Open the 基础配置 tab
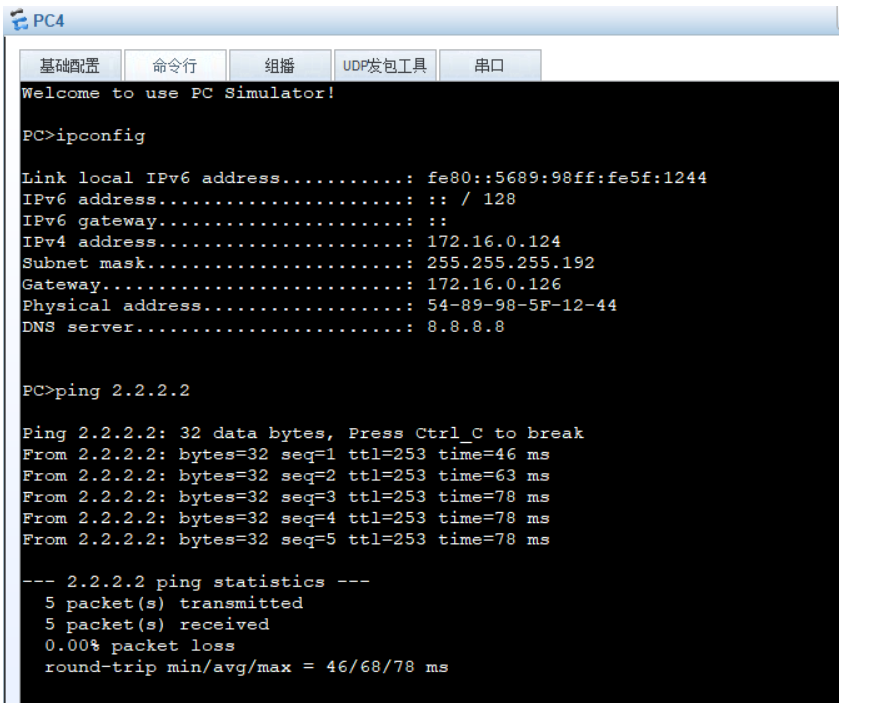Image resolution: width=873 pixels, height=705 pixels. click(70, 66)
